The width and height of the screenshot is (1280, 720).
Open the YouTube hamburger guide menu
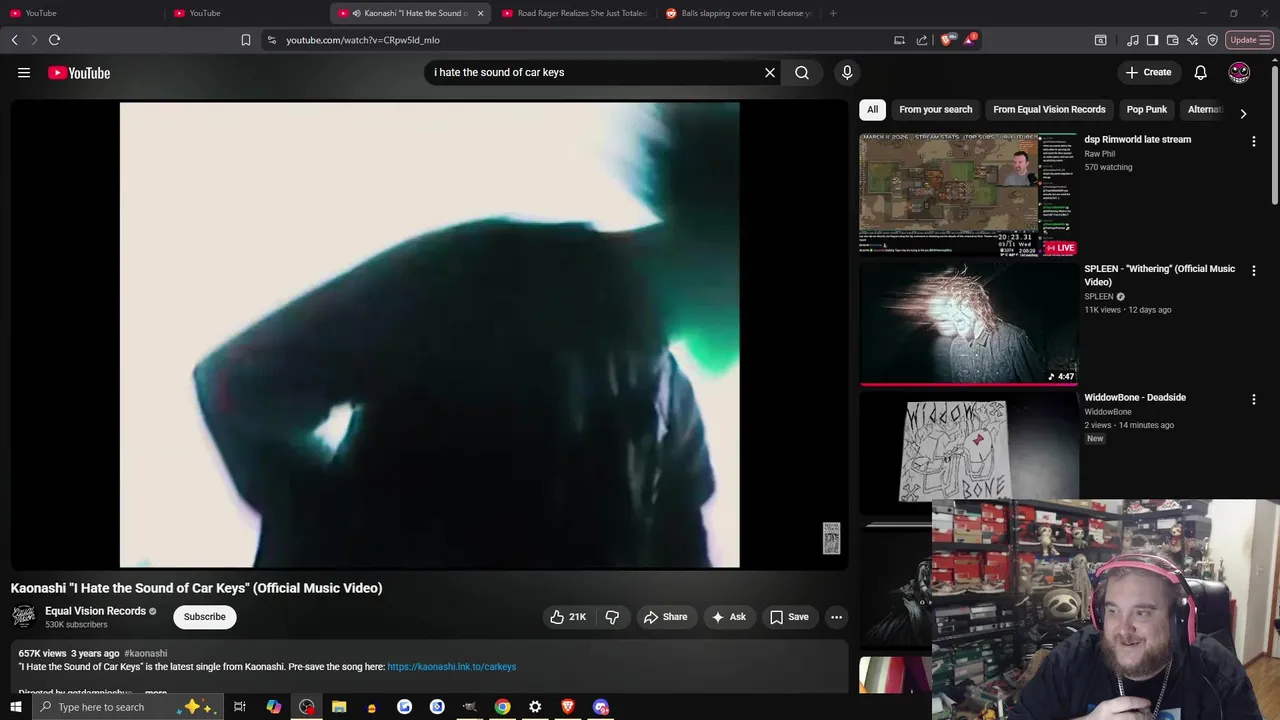[x=24, y=73]
